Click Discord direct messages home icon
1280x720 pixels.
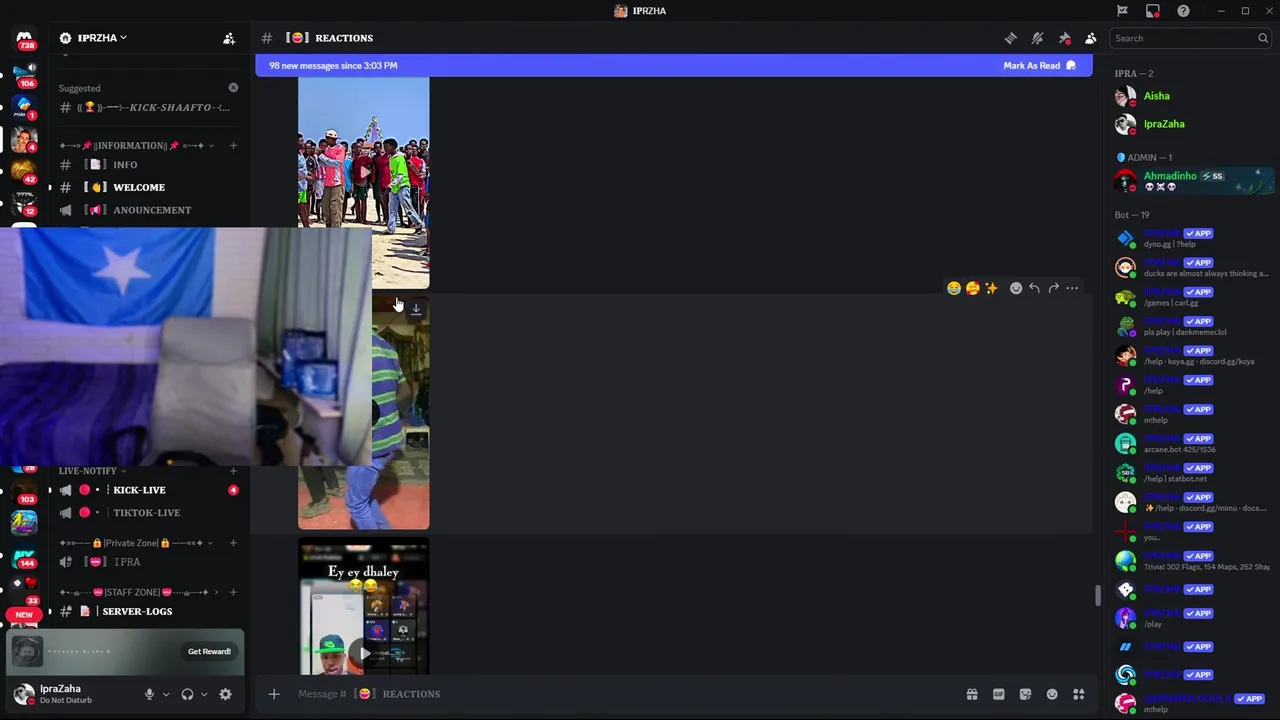point(24,39)
